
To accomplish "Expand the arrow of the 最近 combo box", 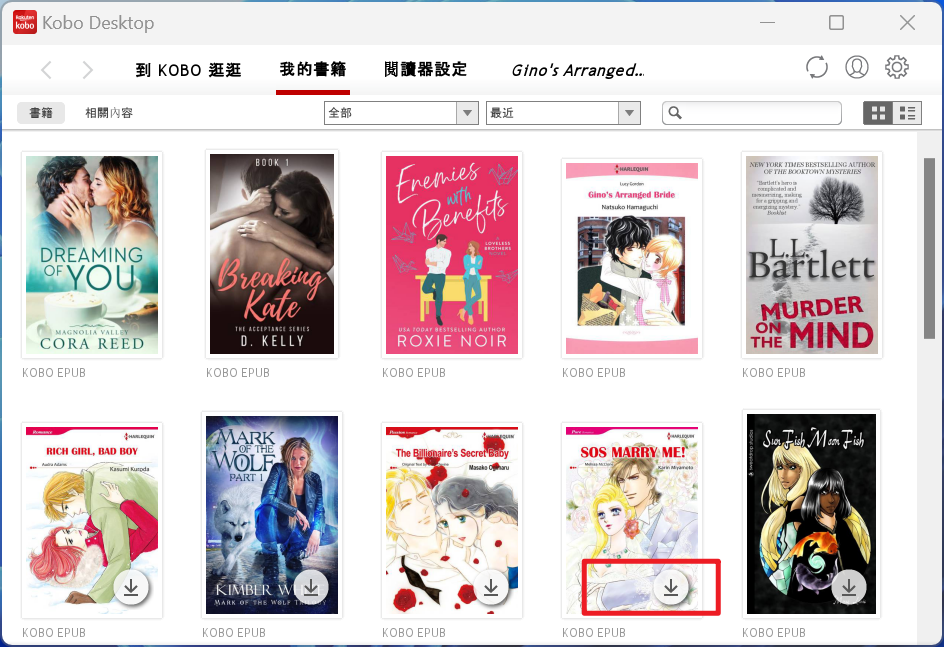I will [629, 113].
